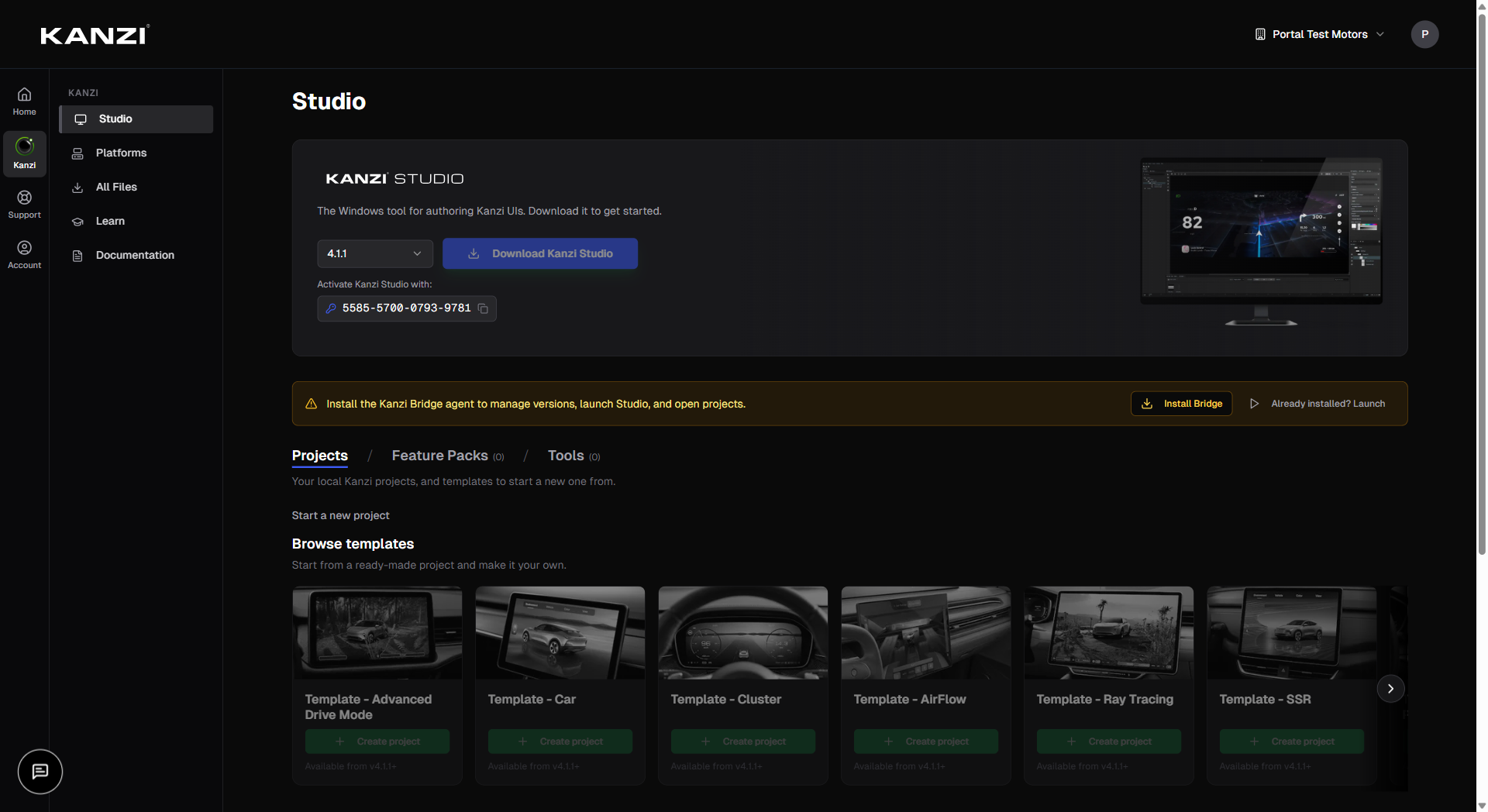Open the Documentation menu item

coord(136,256)
